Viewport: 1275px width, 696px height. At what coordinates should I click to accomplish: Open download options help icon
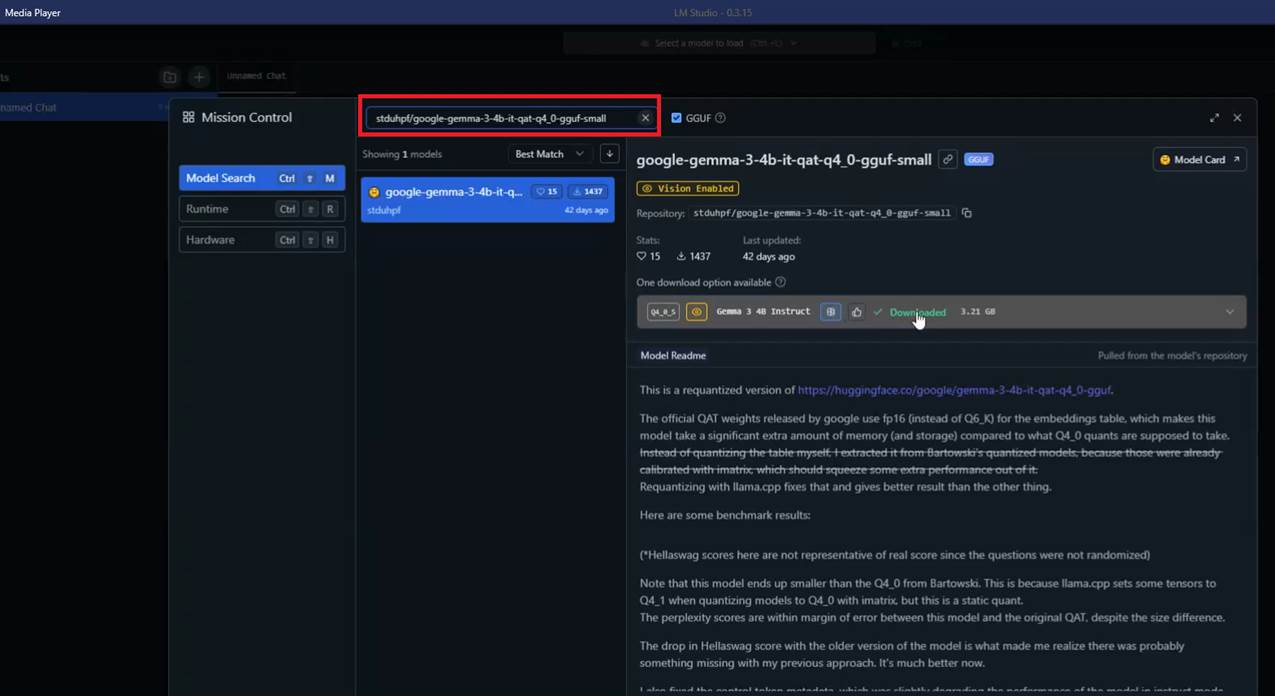(781, 283)
